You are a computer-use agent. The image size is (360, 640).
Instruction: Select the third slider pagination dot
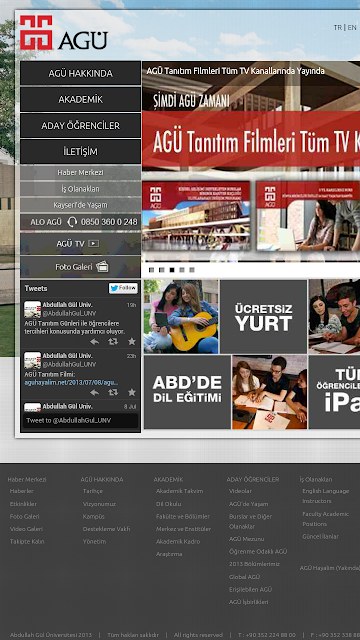click(172, 270)
